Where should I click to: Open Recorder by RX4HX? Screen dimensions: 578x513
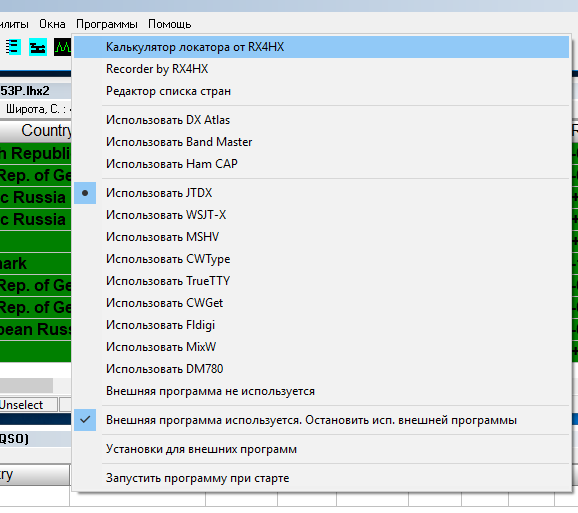(x=321, y=69)
